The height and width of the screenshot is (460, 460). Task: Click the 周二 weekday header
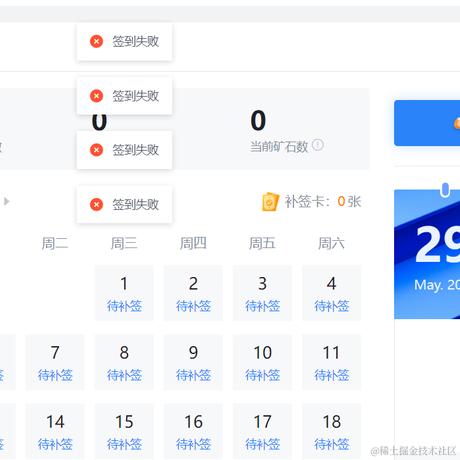(x=55, y=243)
